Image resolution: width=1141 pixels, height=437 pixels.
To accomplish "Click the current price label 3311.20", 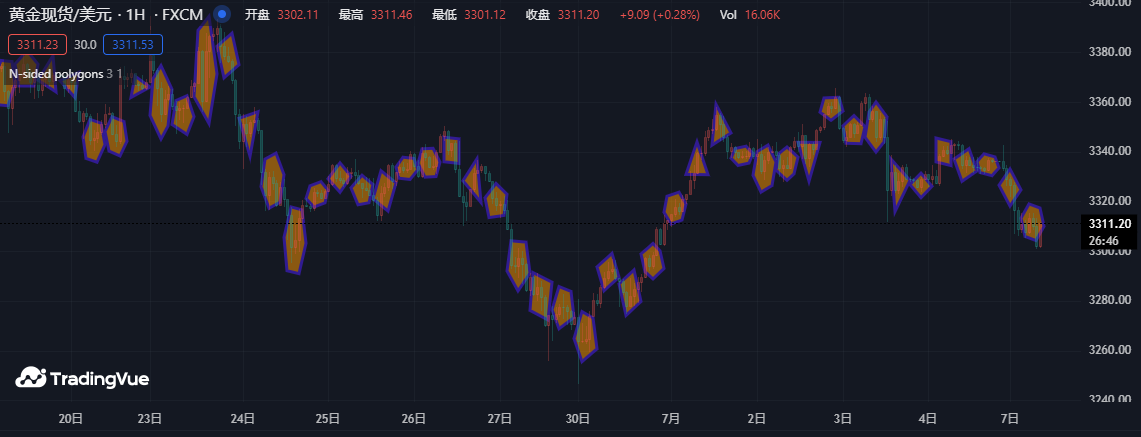I will 1110,224.
